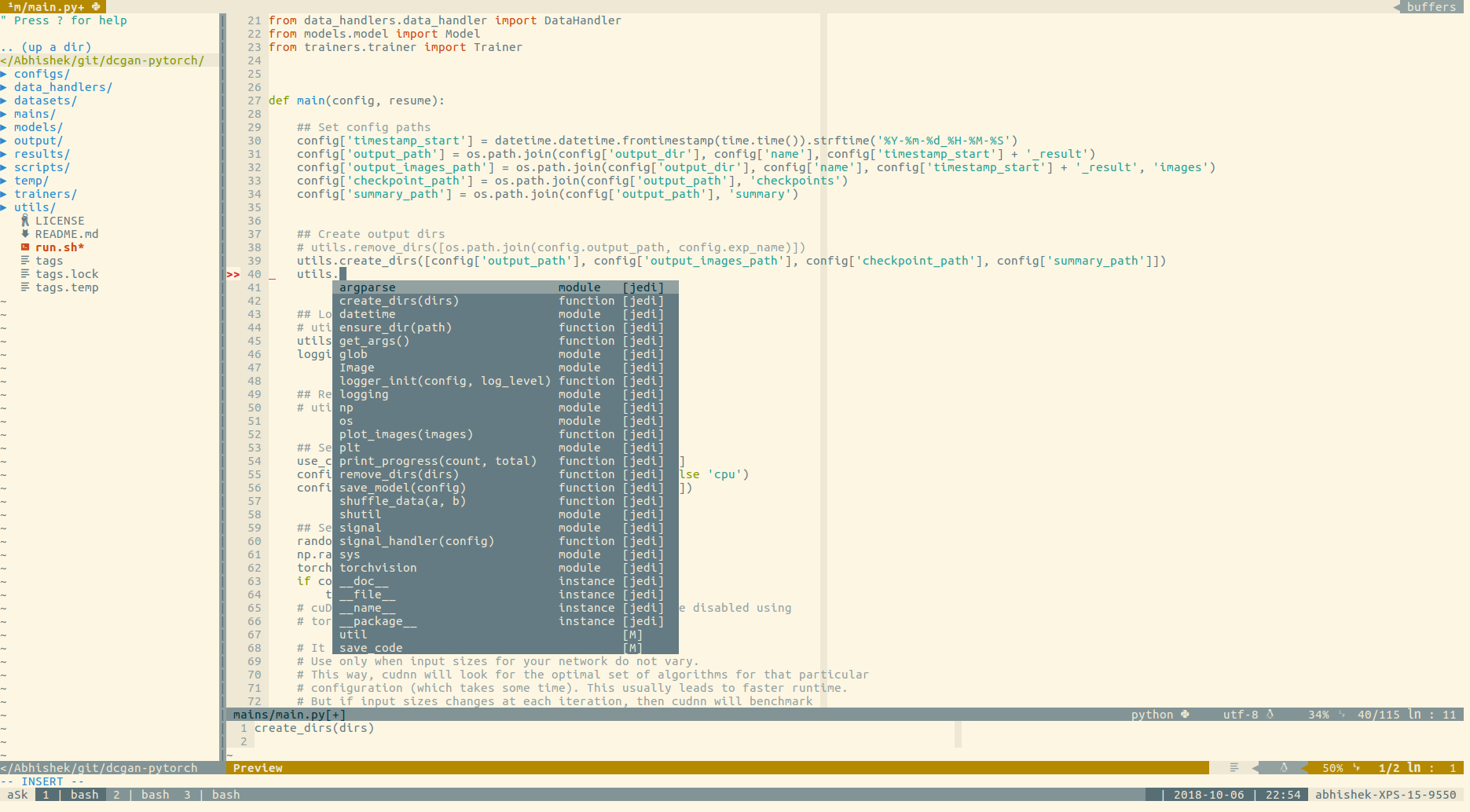Select remove_dirs(dirs) completion entry
This screenshot has width=1470, height=812.
click(505, 474)
